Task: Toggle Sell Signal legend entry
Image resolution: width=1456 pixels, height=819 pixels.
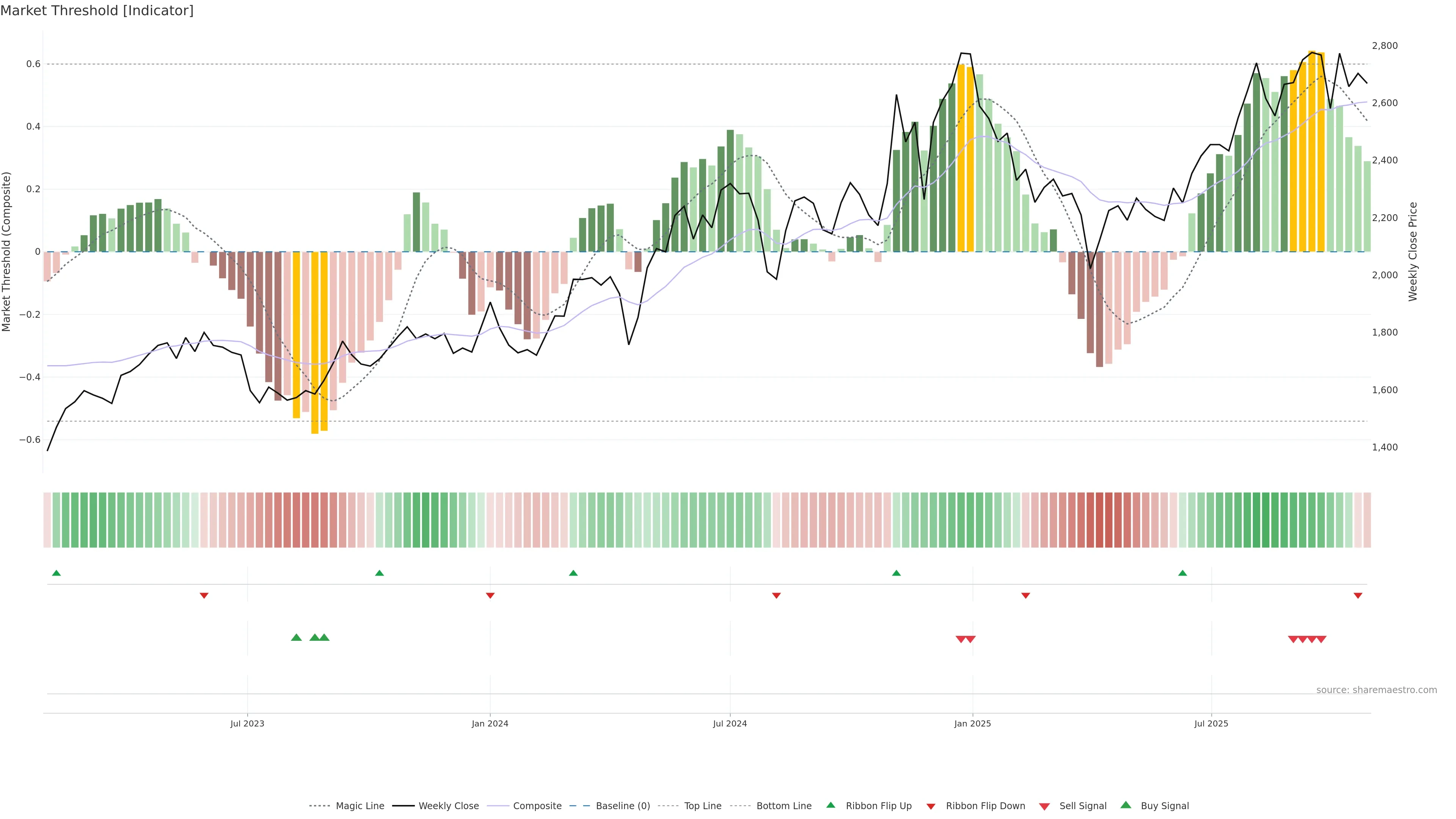Action: point(1083,806)
